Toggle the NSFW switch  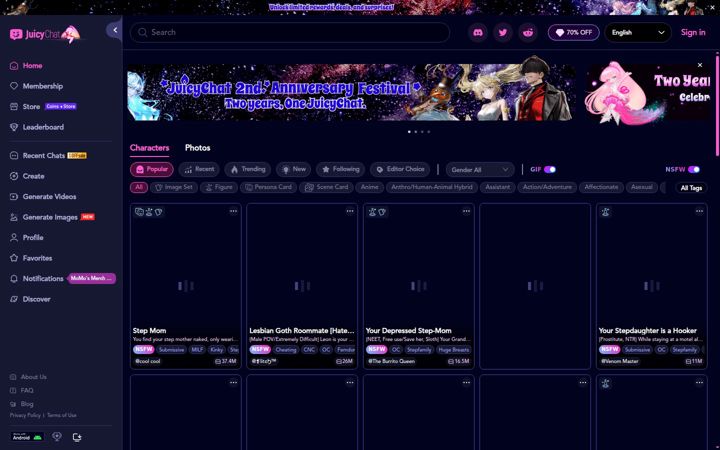click(694, 169)
